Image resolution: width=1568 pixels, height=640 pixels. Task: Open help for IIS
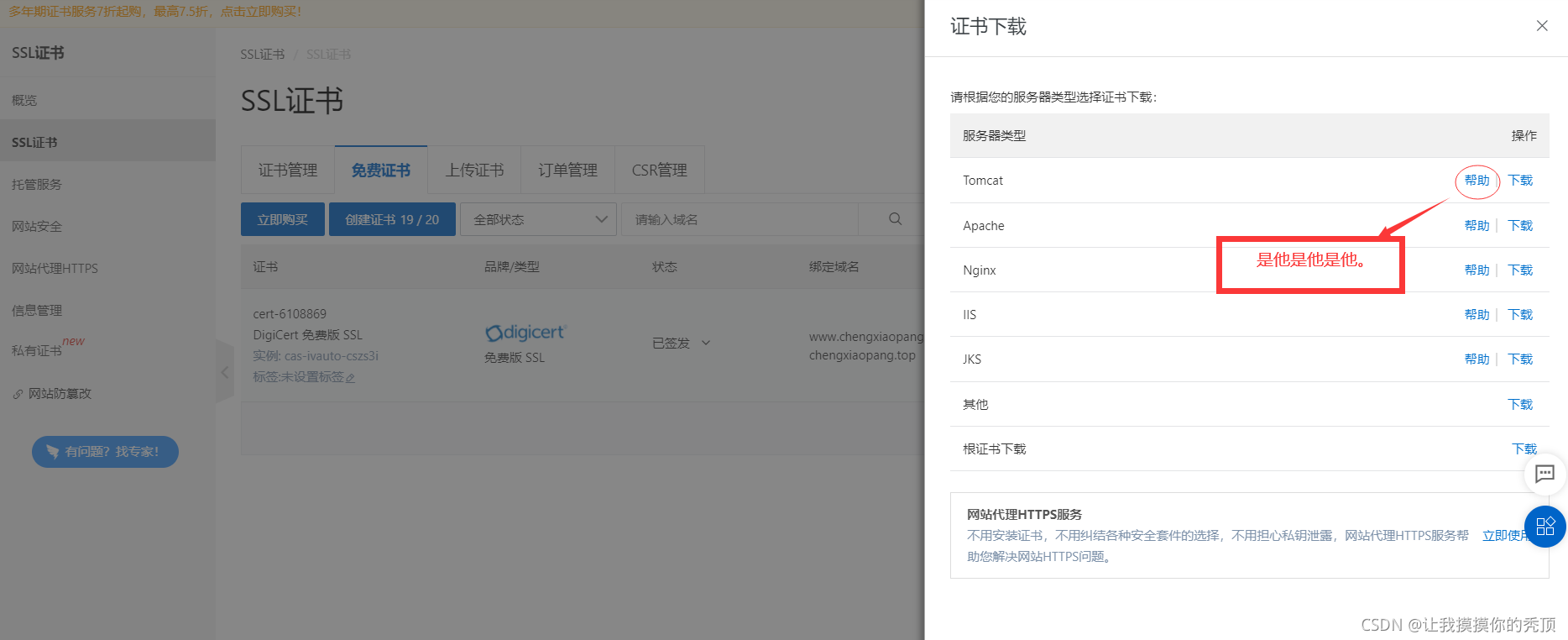coord(1477,315)
